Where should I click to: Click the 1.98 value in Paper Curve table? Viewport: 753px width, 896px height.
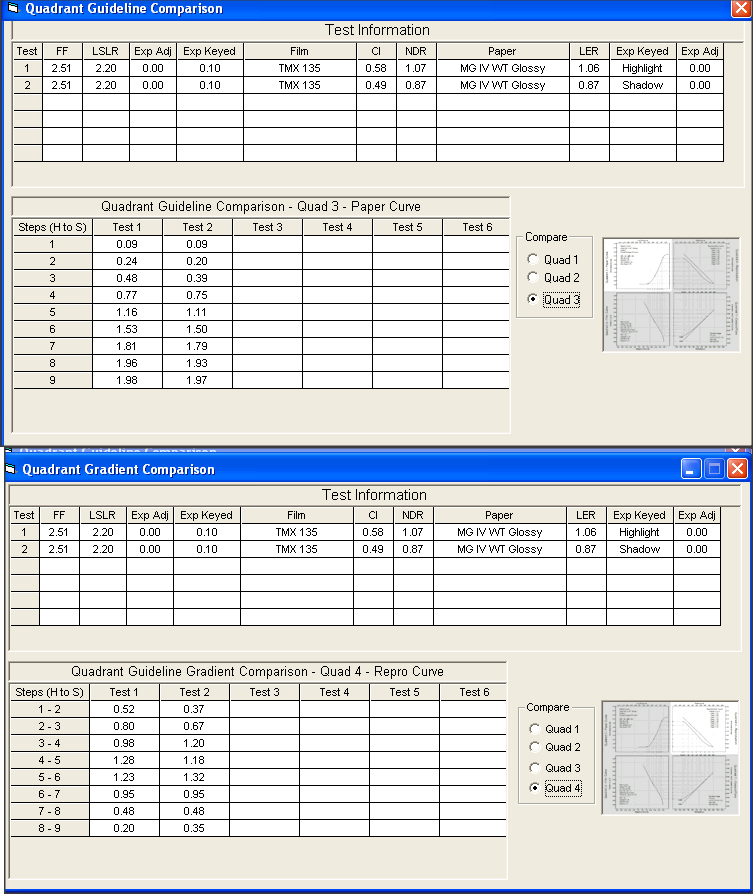[x=126, y=380]
